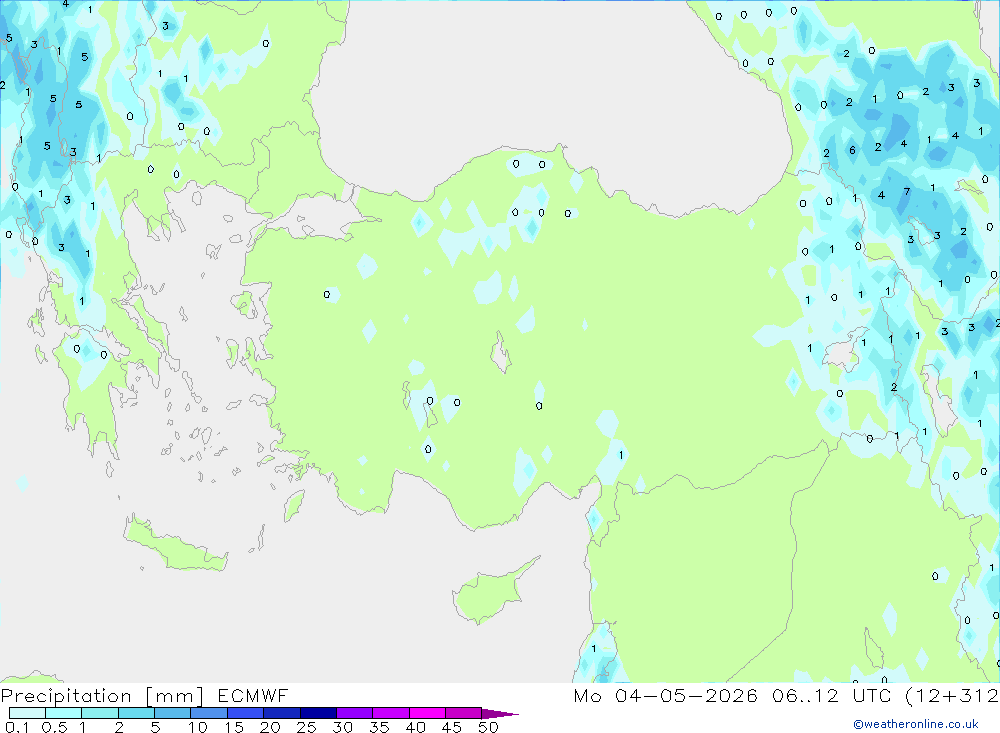This screenshot has height=733, width=1000.
Task: Select the 35–40 mm purple legend swatch
Action: point(391,713)
